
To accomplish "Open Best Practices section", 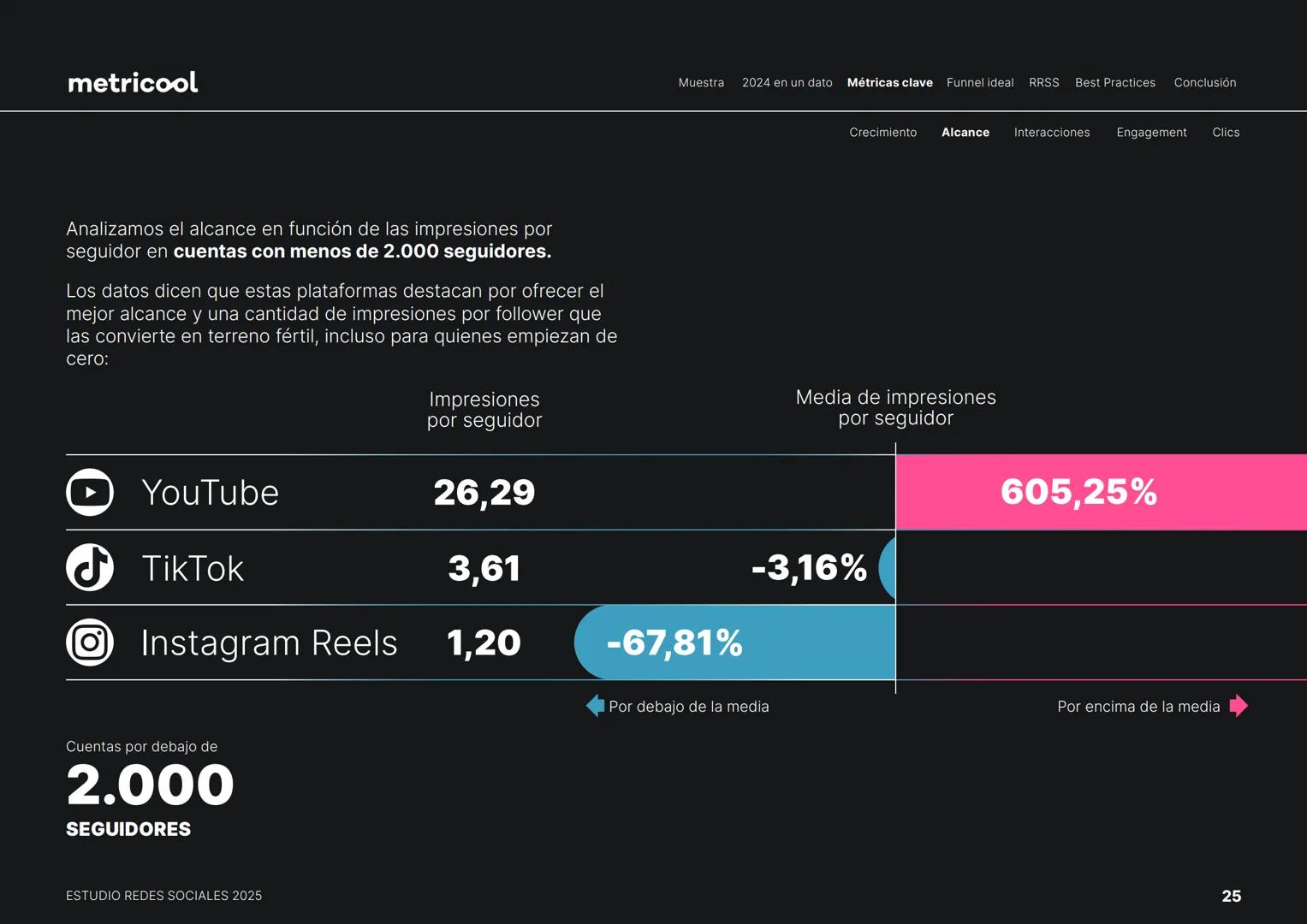I will click(x=1114, y=83).
